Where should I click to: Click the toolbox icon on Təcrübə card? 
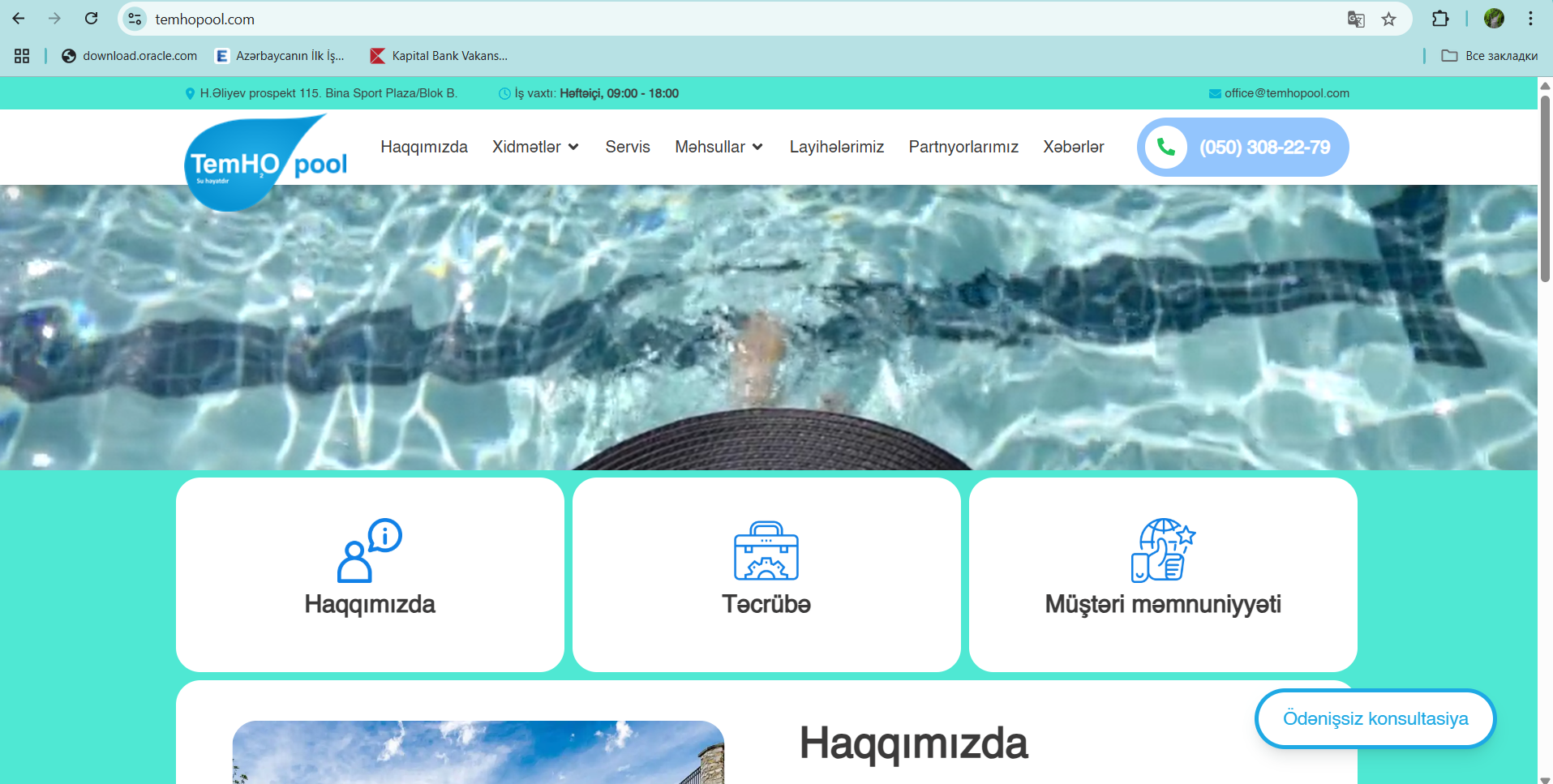[x=766, y=551]
